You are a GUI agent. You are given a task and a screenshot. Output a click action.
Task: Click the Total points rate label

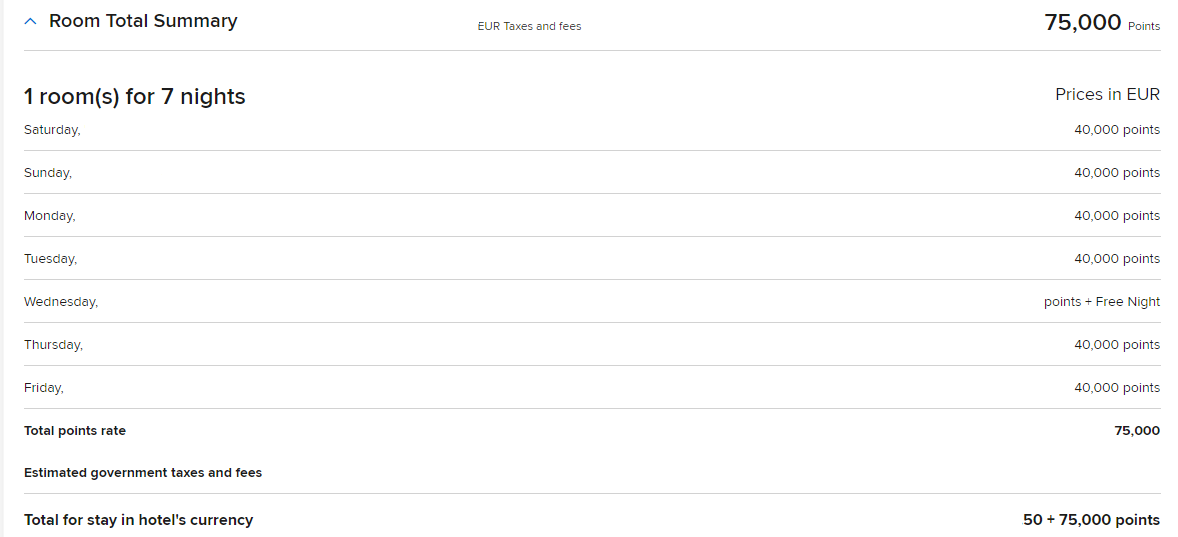pyautogui.click(x=75, y=431)
